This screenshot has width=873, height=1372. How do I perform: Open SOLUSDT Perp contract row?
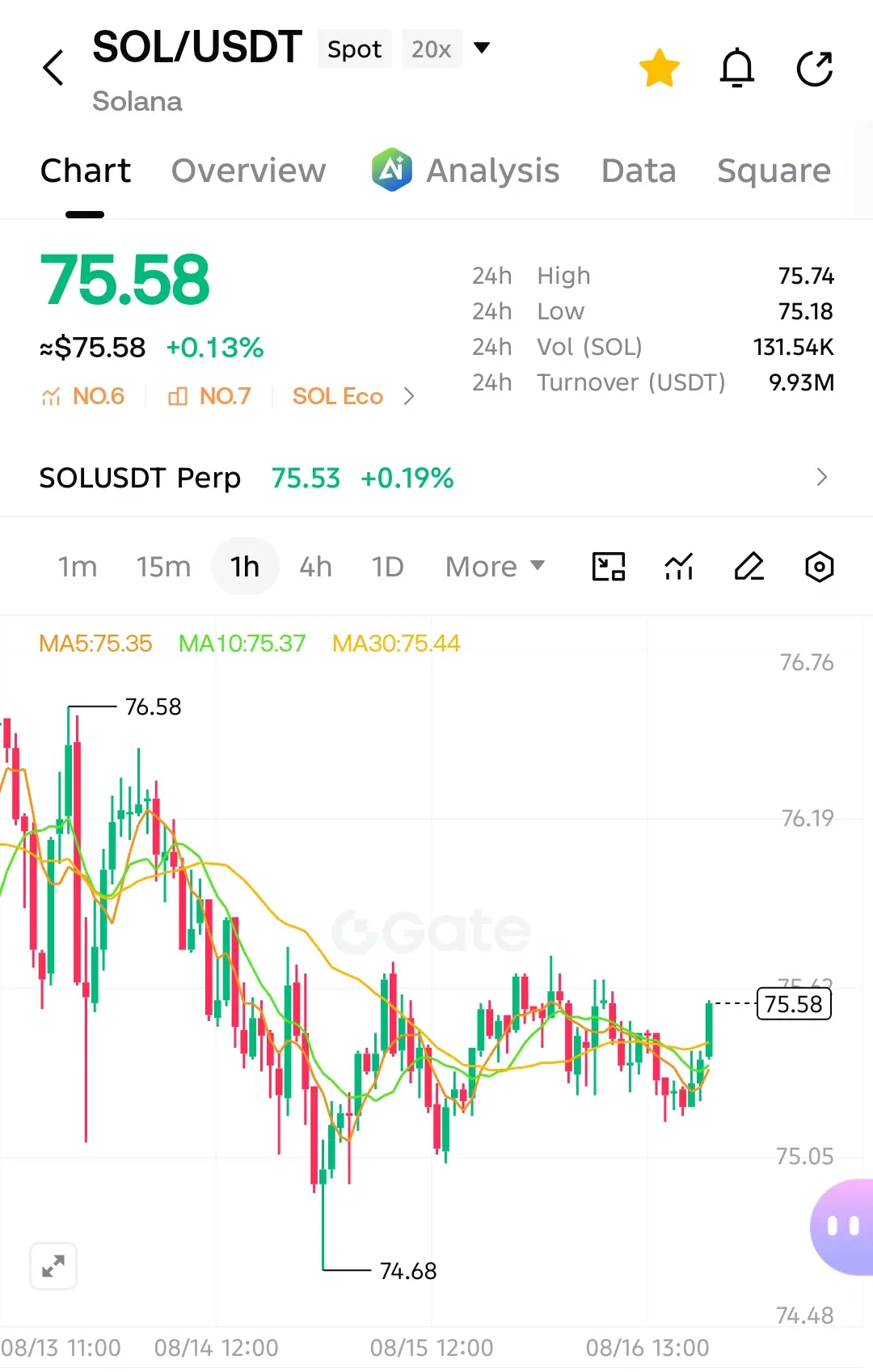436,478
